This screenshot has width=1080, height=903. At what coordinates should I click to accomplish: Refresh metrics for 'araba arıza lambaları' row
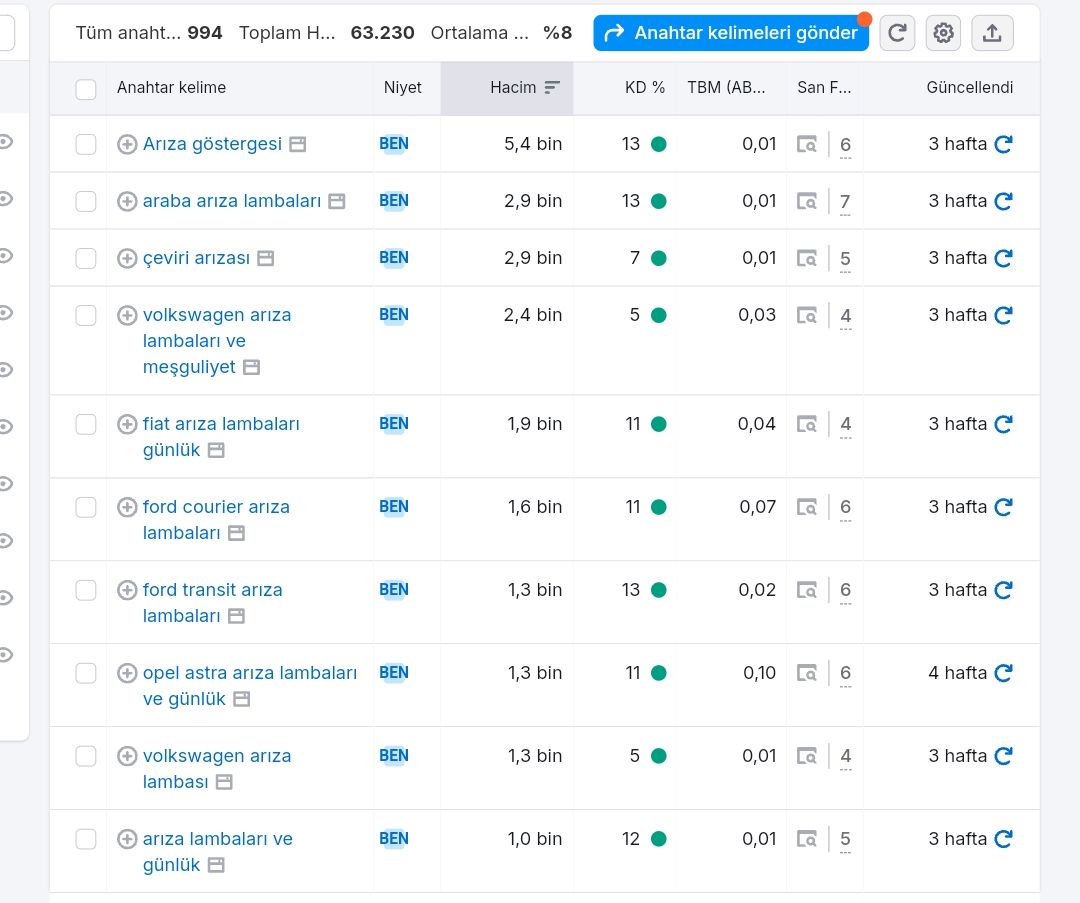point(1004,201)
